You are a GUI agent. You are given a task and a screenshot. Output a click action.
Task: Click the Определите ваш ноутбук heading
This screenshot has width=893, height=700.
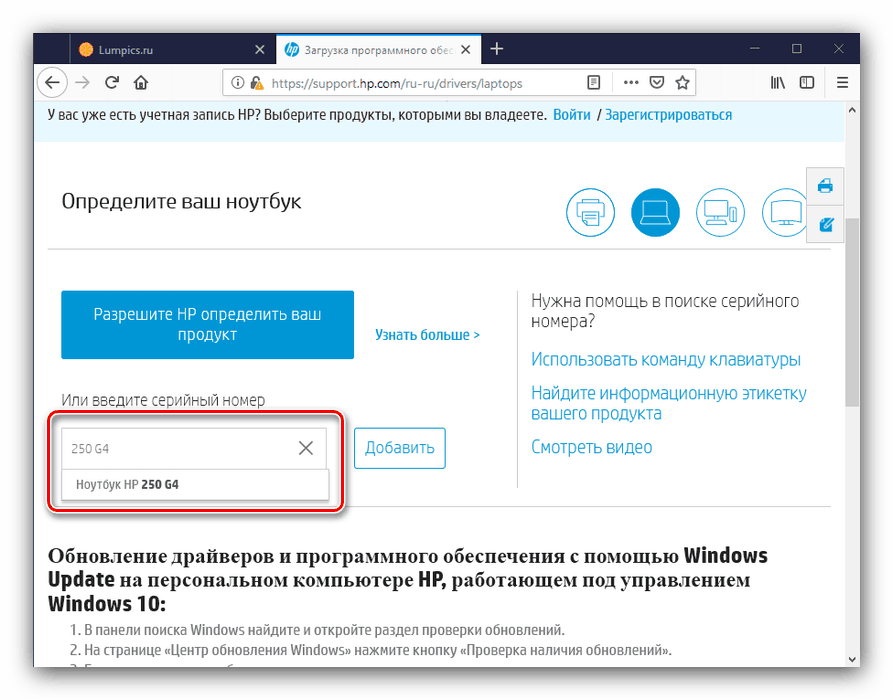point(181,202)
